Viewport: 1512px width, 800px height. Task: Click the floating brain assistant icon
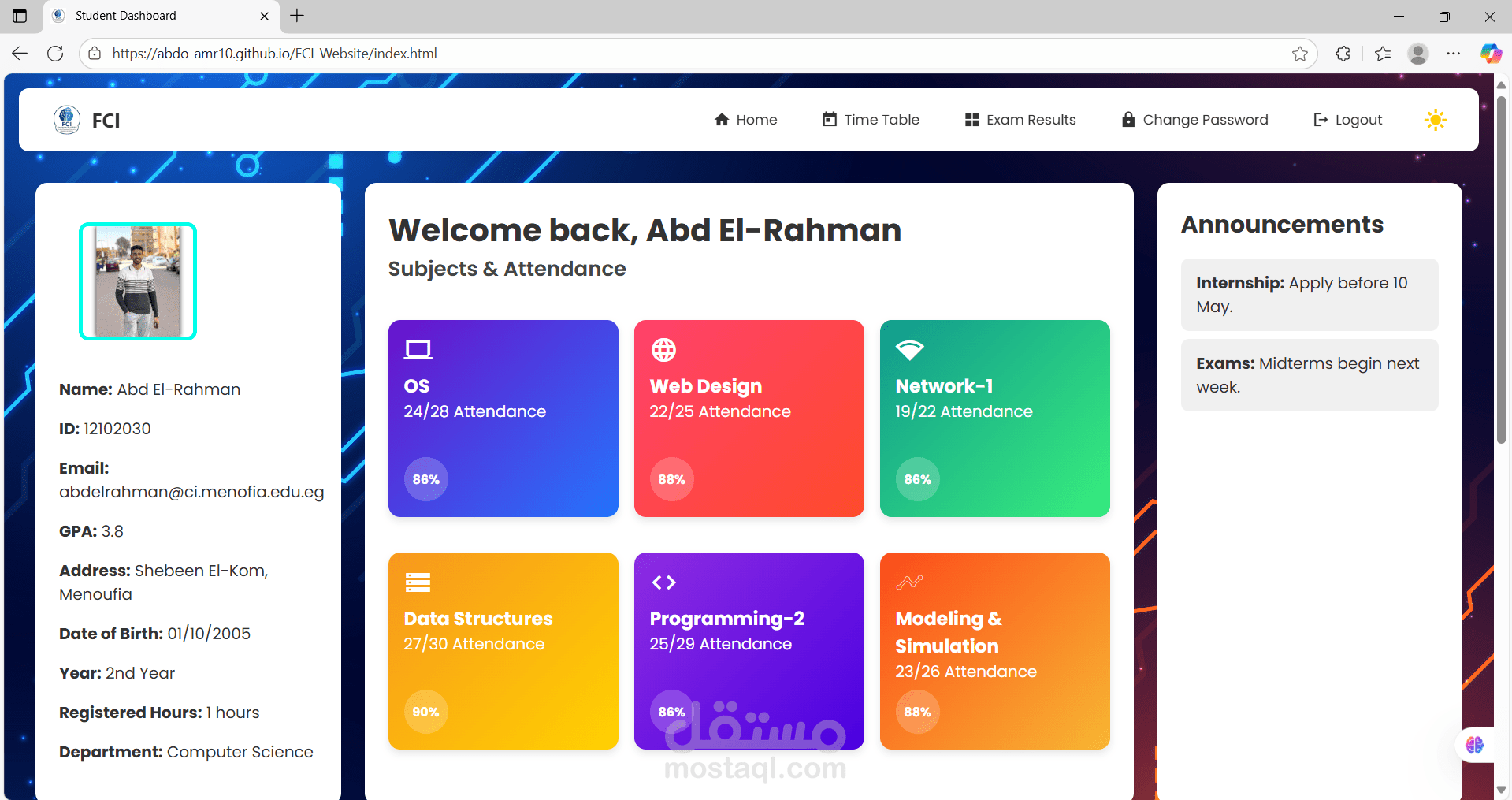pyautogui.click(x=1474, y=745)
